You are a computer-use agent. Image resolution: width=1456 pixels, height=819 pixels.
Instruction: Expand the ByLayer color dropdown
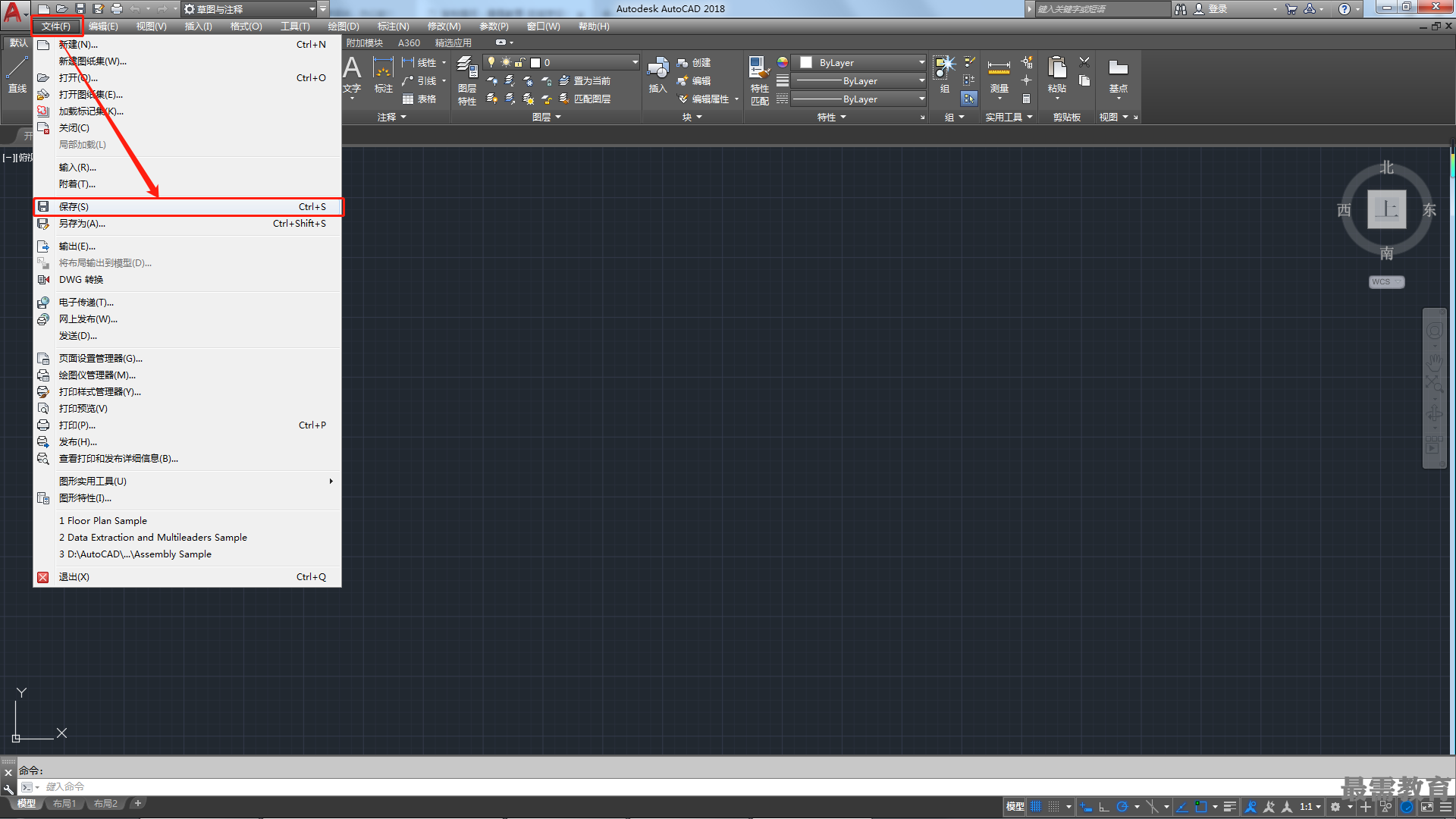pyautogui.click(x=921, y=62)
